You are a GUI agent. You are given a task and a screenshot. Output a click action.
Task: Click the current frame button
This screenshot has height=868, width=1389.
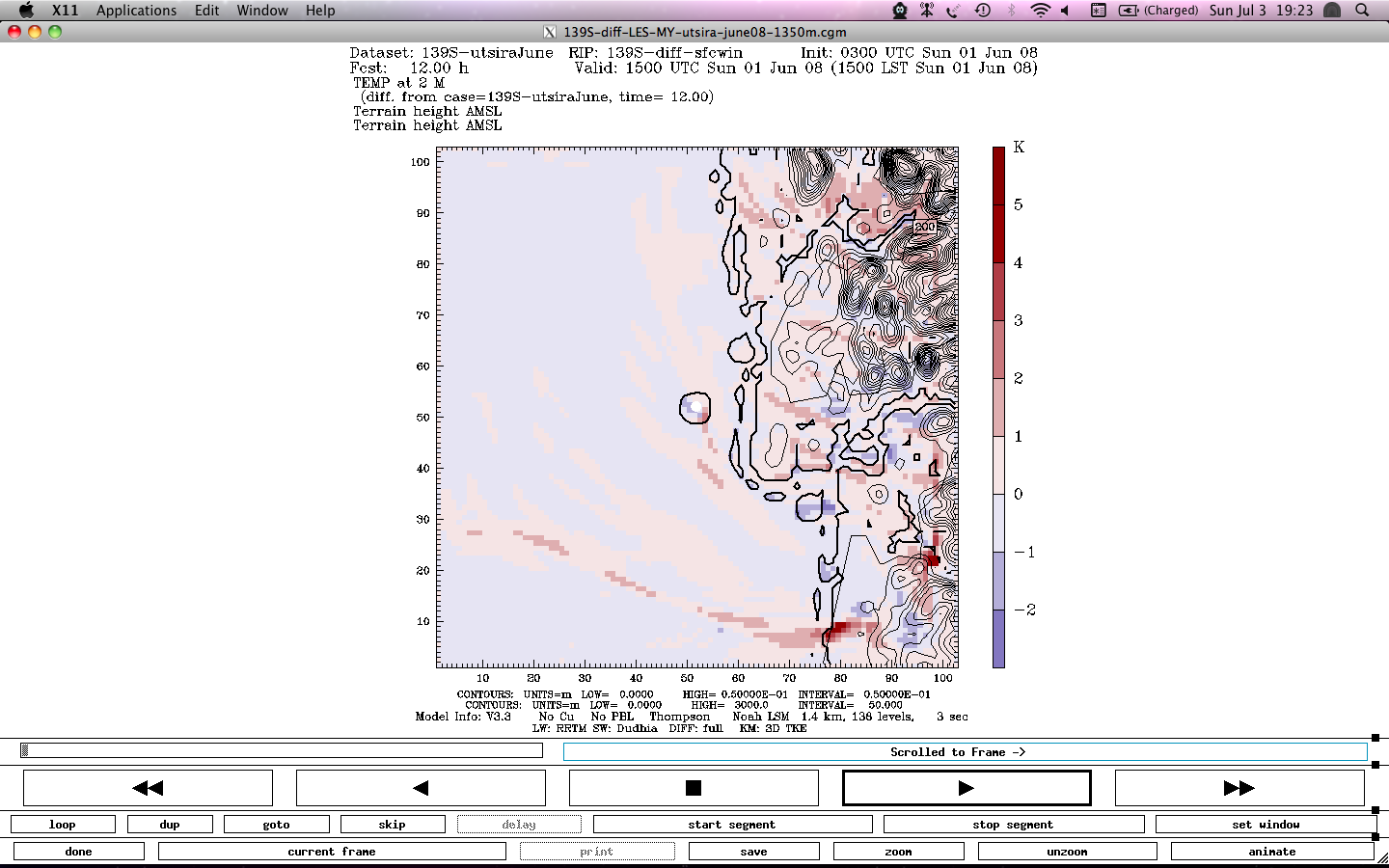332,852
